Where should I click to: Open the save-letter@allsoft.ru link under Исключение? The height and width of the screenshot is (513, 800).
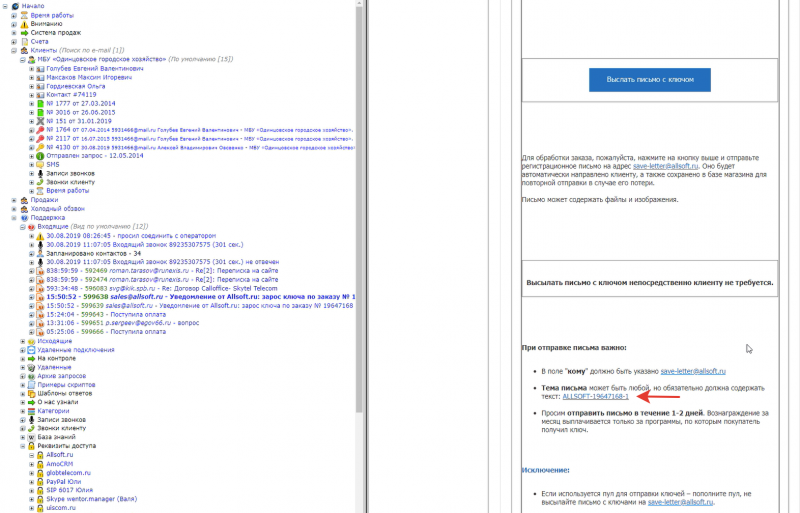click(x=680, y=502)
